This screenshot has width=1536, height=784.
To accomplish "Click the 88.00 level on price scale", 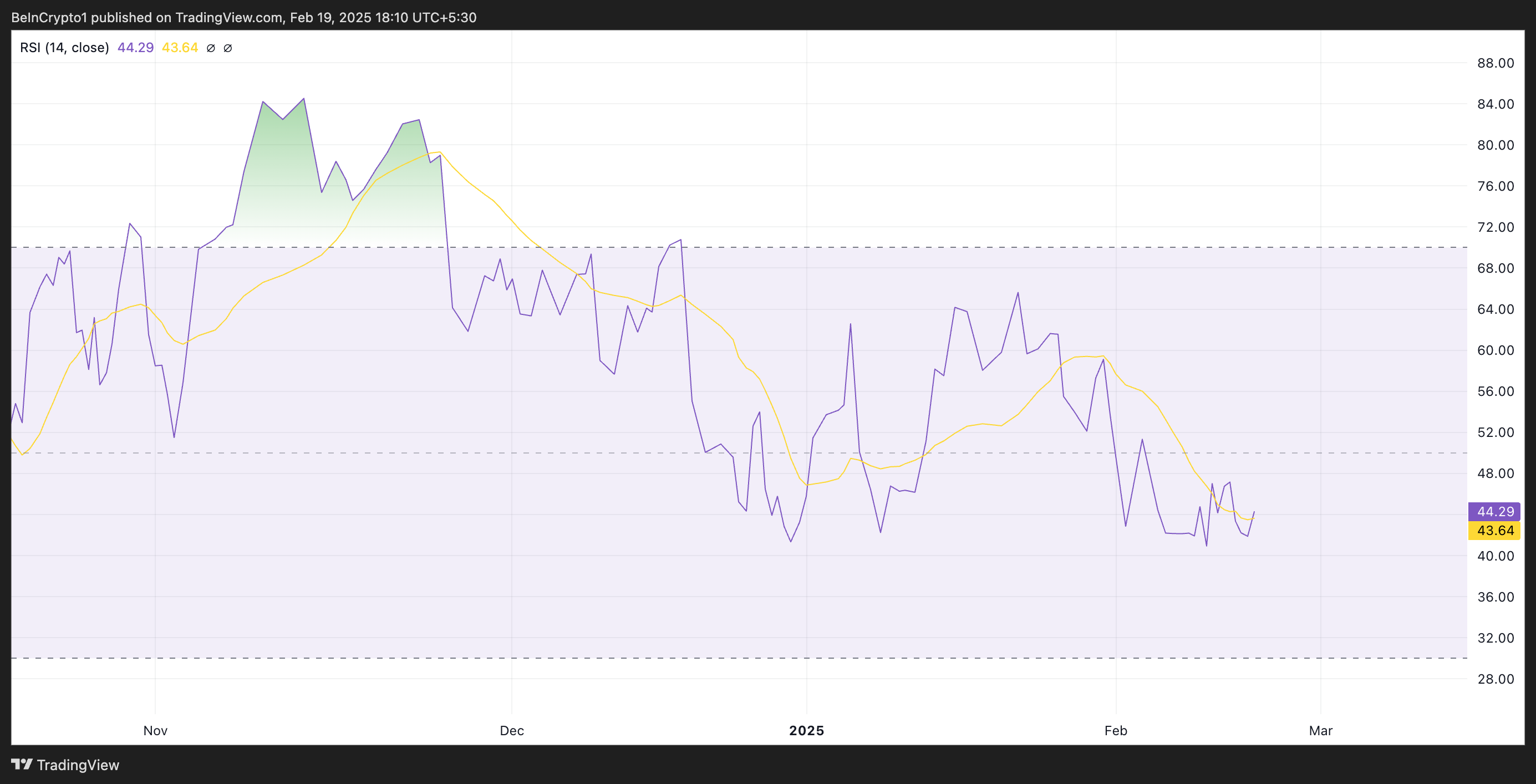I will pos(1495,63).
